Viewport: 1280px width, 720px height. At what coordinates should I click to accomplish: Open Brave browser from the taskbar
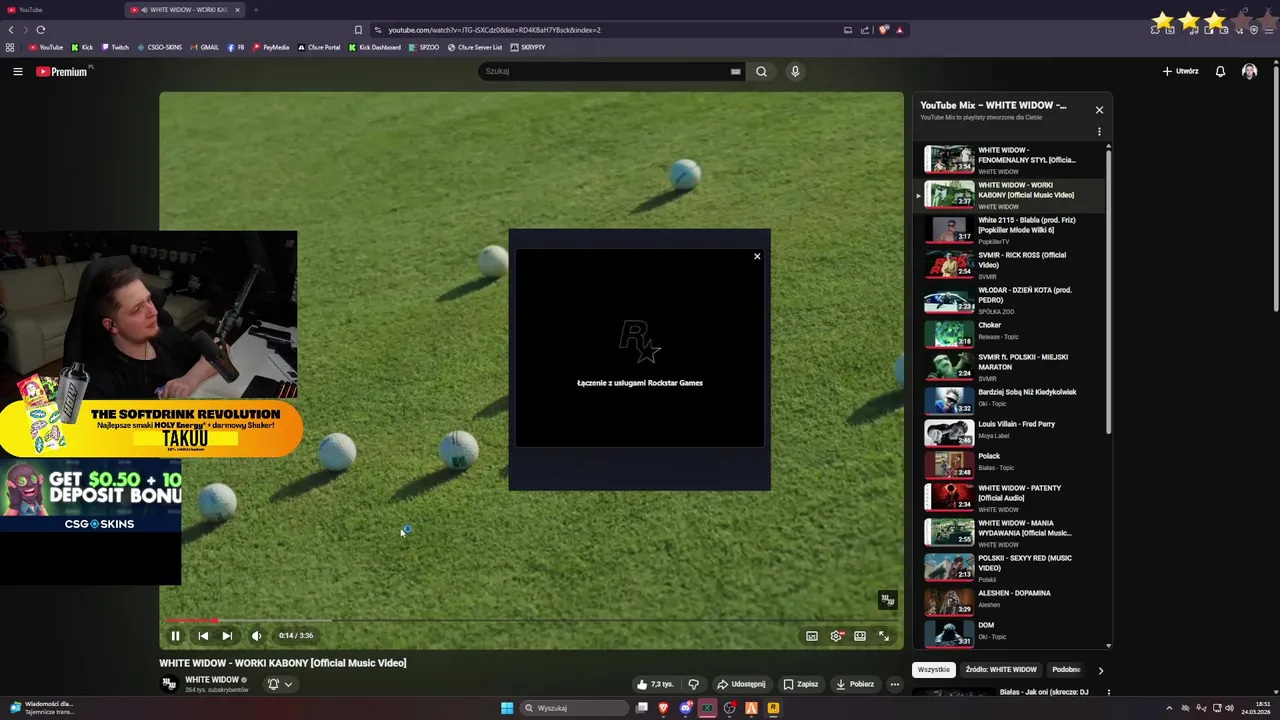point(663,708)
